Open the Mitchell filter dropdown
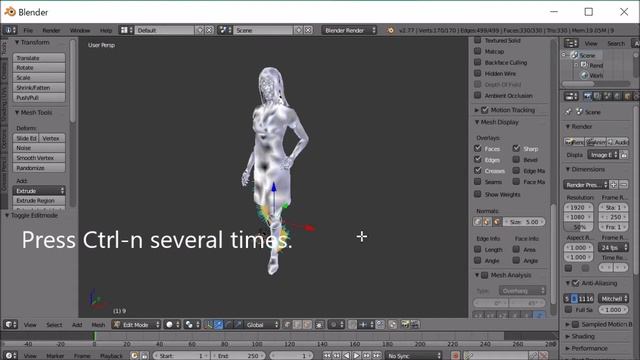The image size is (640, 360). pos(613,299)
